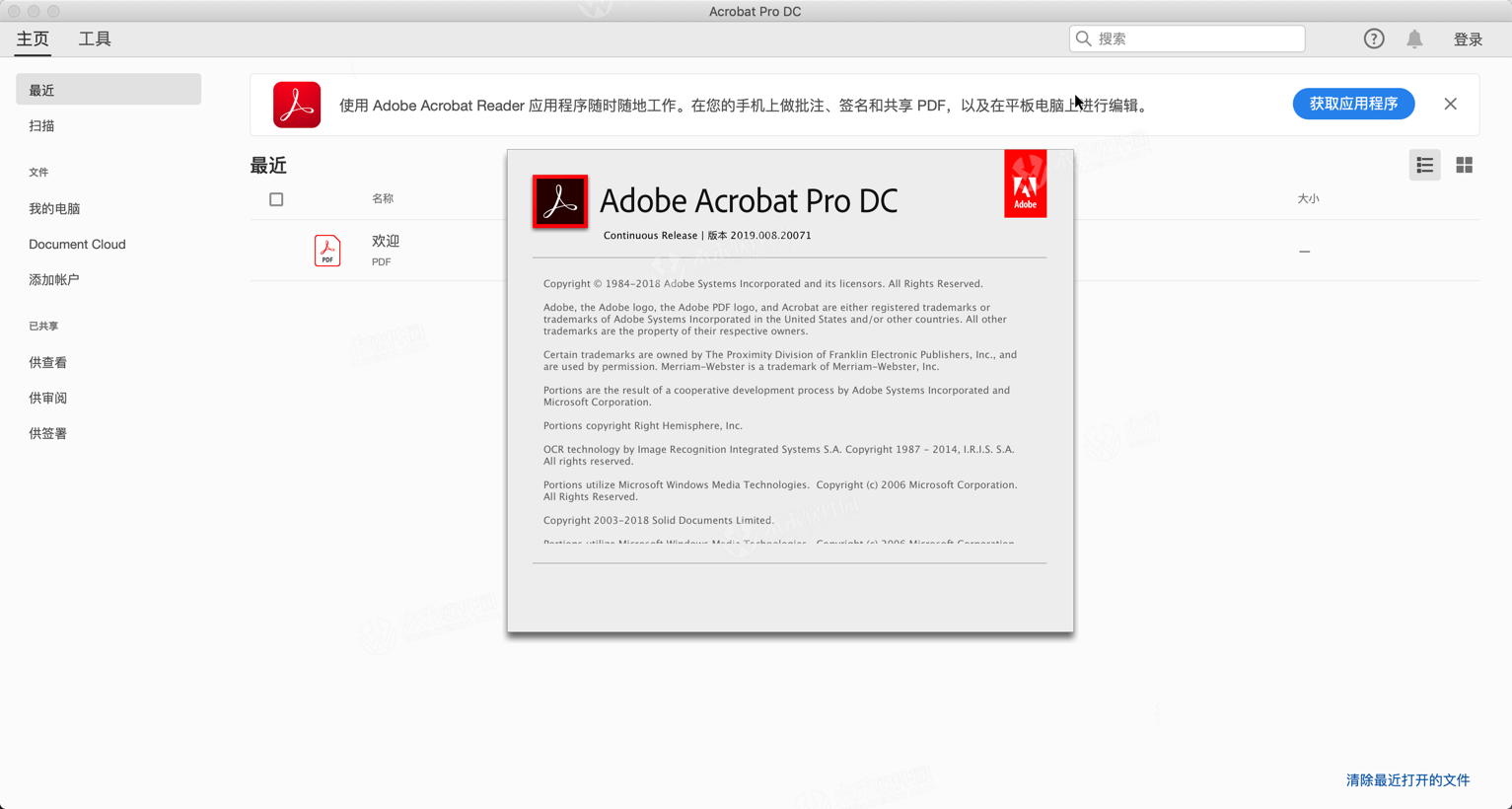Open 供审阅 shared files
The width and height of the screenshot is (1512, 809).
(47, 399)
